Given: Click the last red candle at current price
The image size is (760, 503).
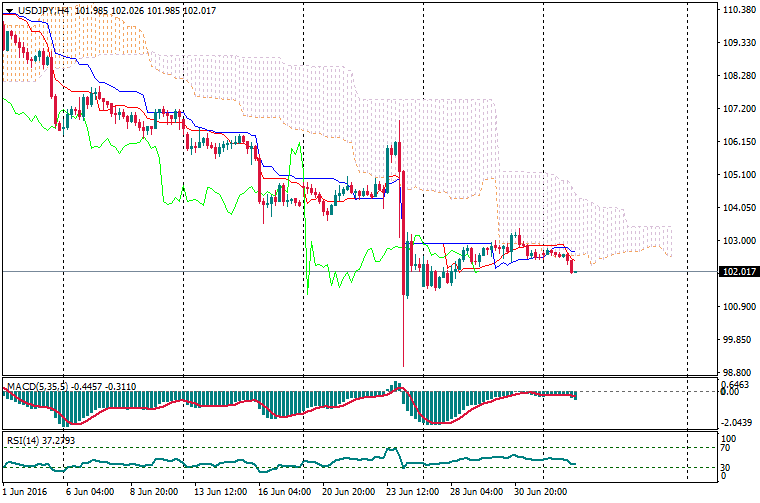Looking at the screenshot, I should 572,265.
